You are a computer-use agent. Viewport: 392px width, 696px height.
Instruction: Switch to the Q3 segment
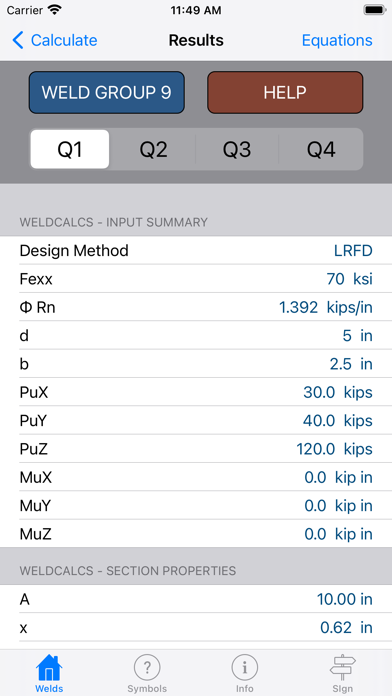click(237, 150)
